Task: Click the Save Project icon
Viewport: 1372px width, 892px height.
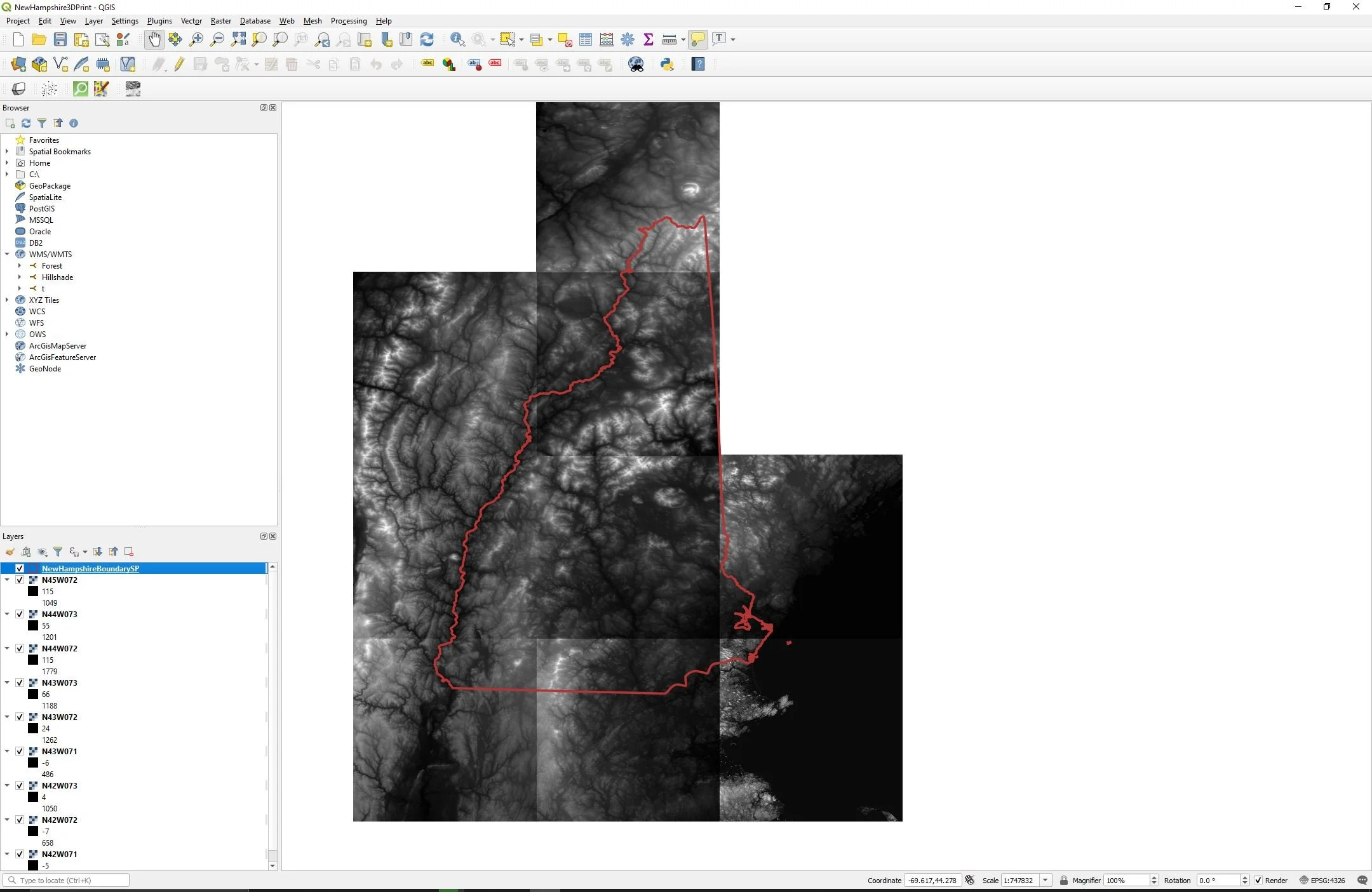Action: [60, 39]
